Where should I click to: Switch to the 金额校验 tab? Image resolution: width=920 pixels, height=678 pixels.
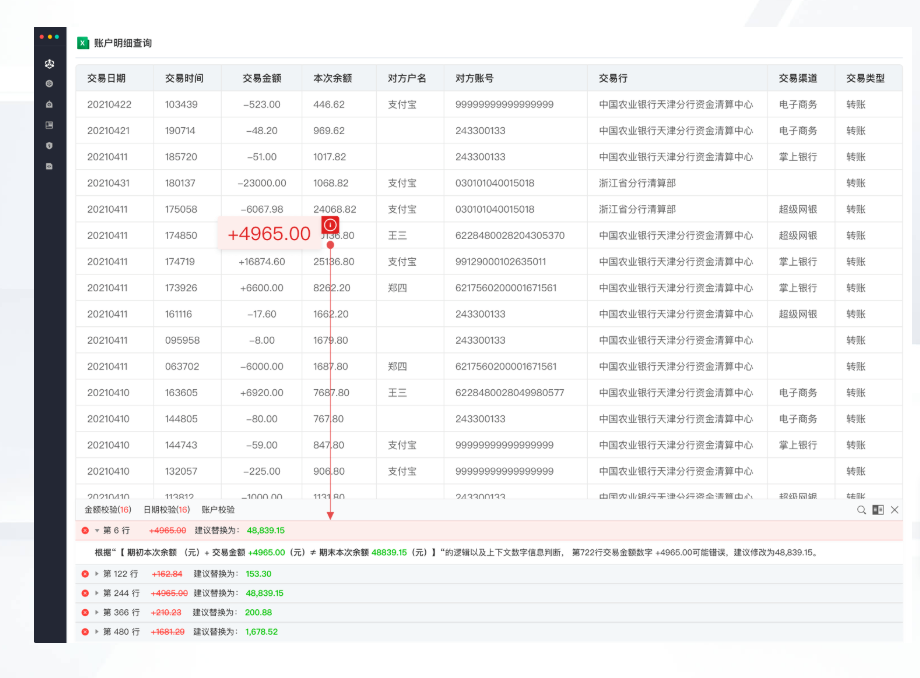107,510
